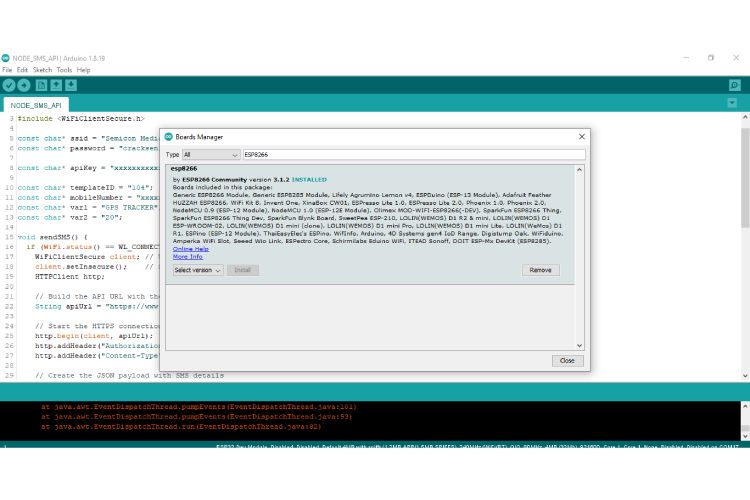Open the More Info link
The image size is (750, 500).
click(187, 257)
